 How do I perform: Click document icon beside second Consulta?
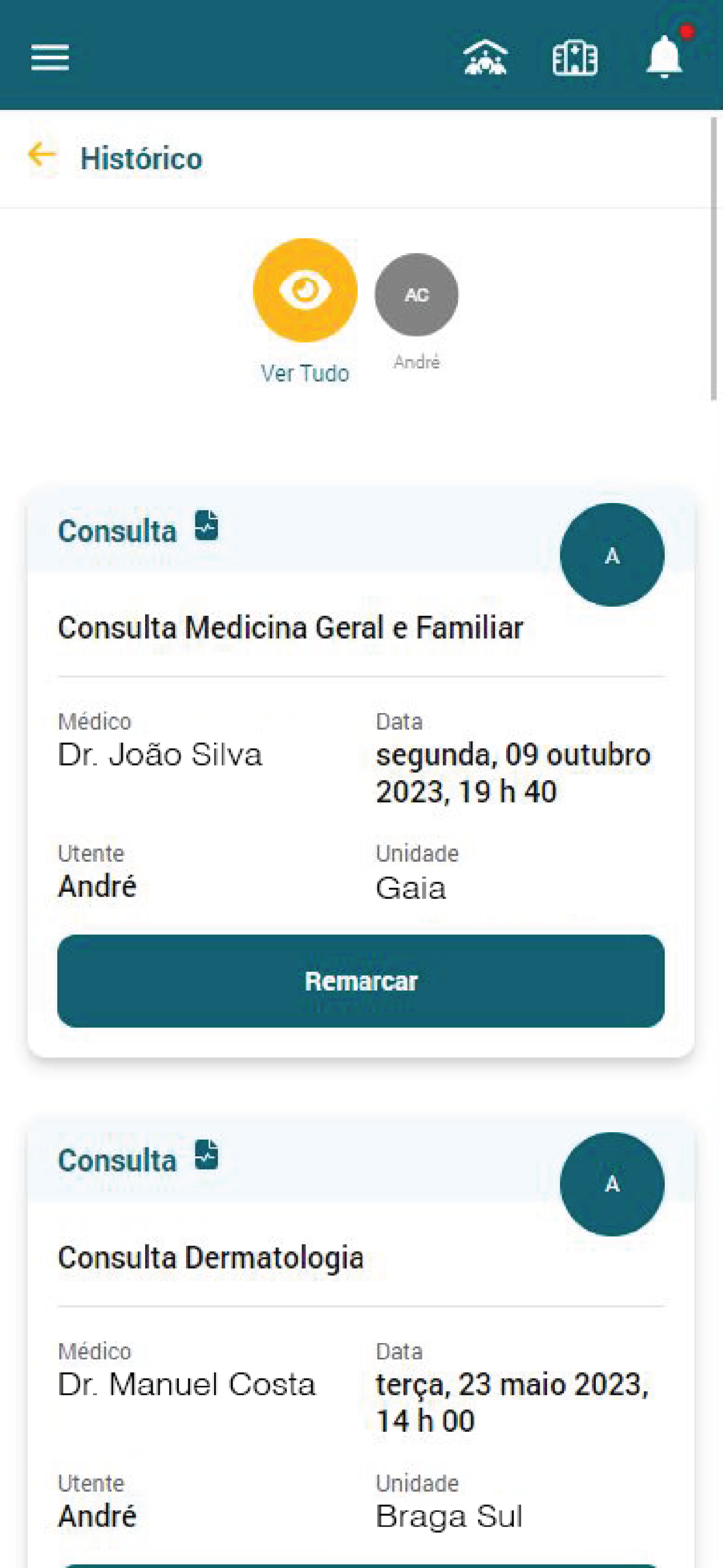tap(206, 1155)
